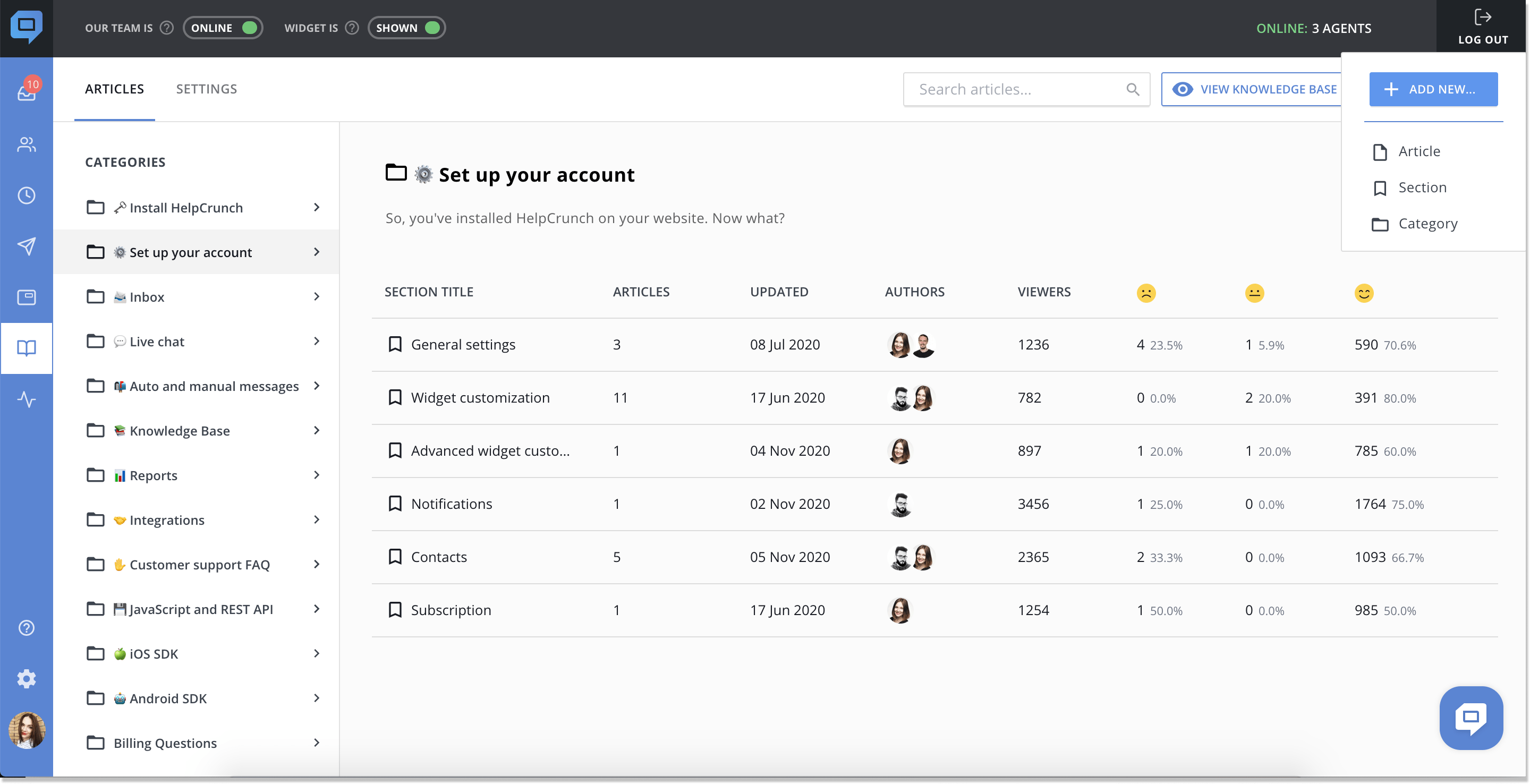This screenshot has width=1530, height=784.
Task: Open the settings gear icon in sidebar
Action: tap(26, 679)
